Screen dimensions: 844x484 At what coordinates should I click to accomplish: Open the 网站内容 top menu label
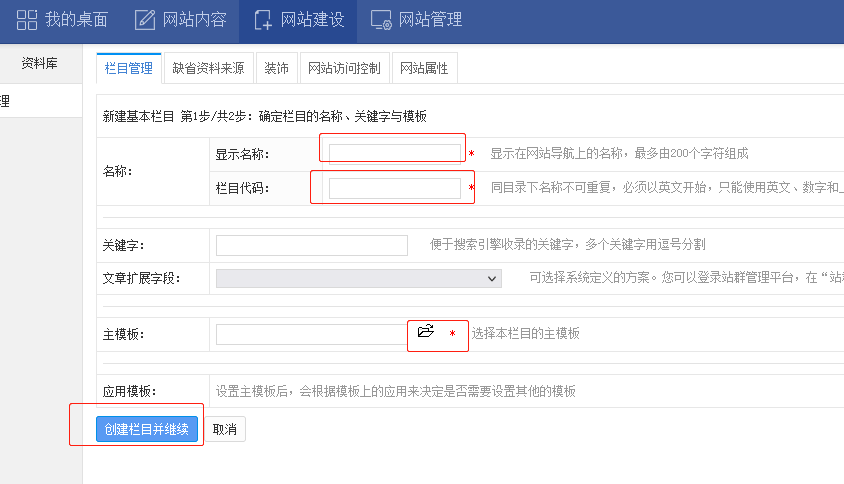pos(193,19)
